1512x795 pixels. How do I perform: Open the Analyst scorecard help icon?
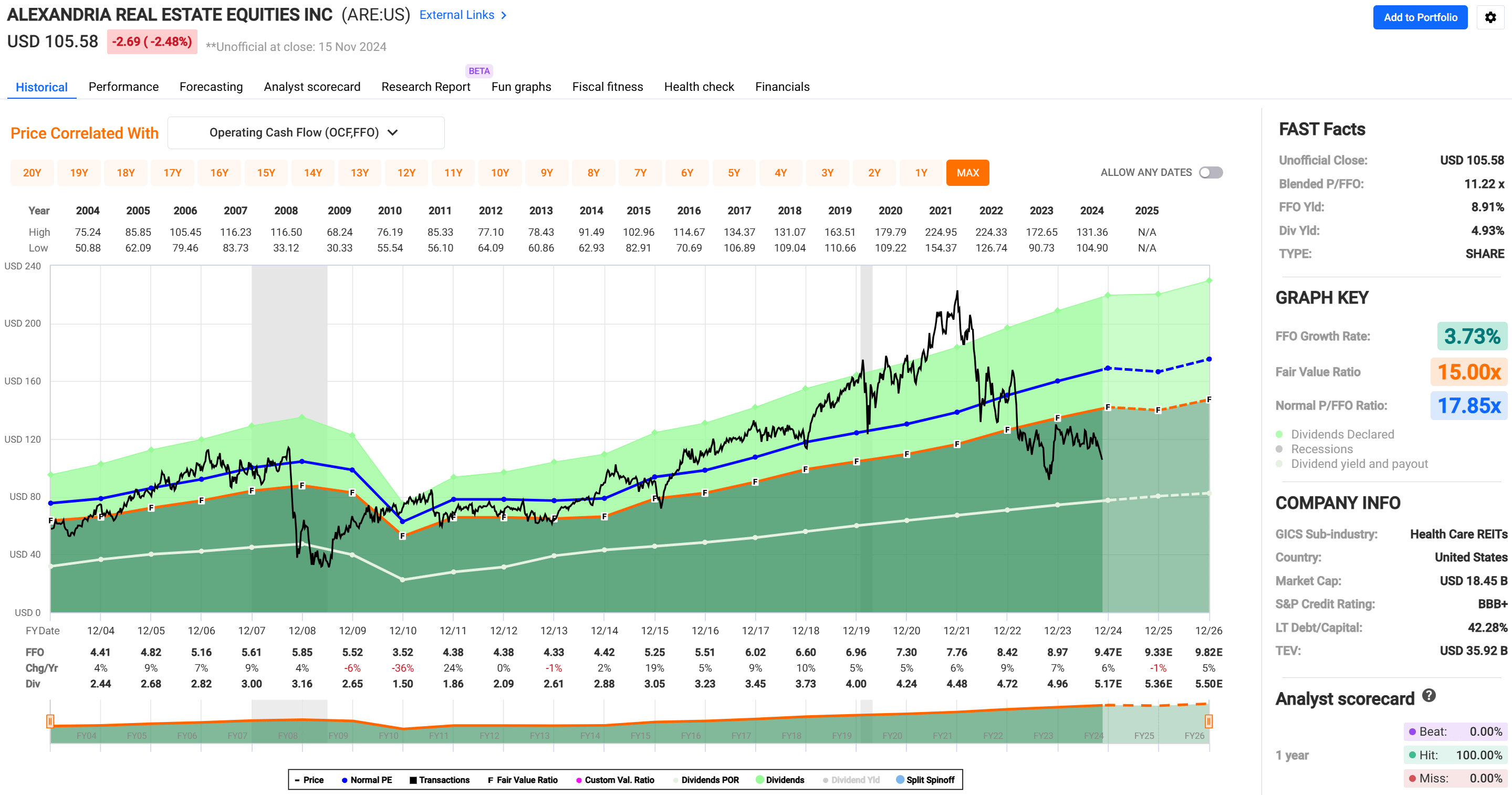click(x=1431, y=696)
